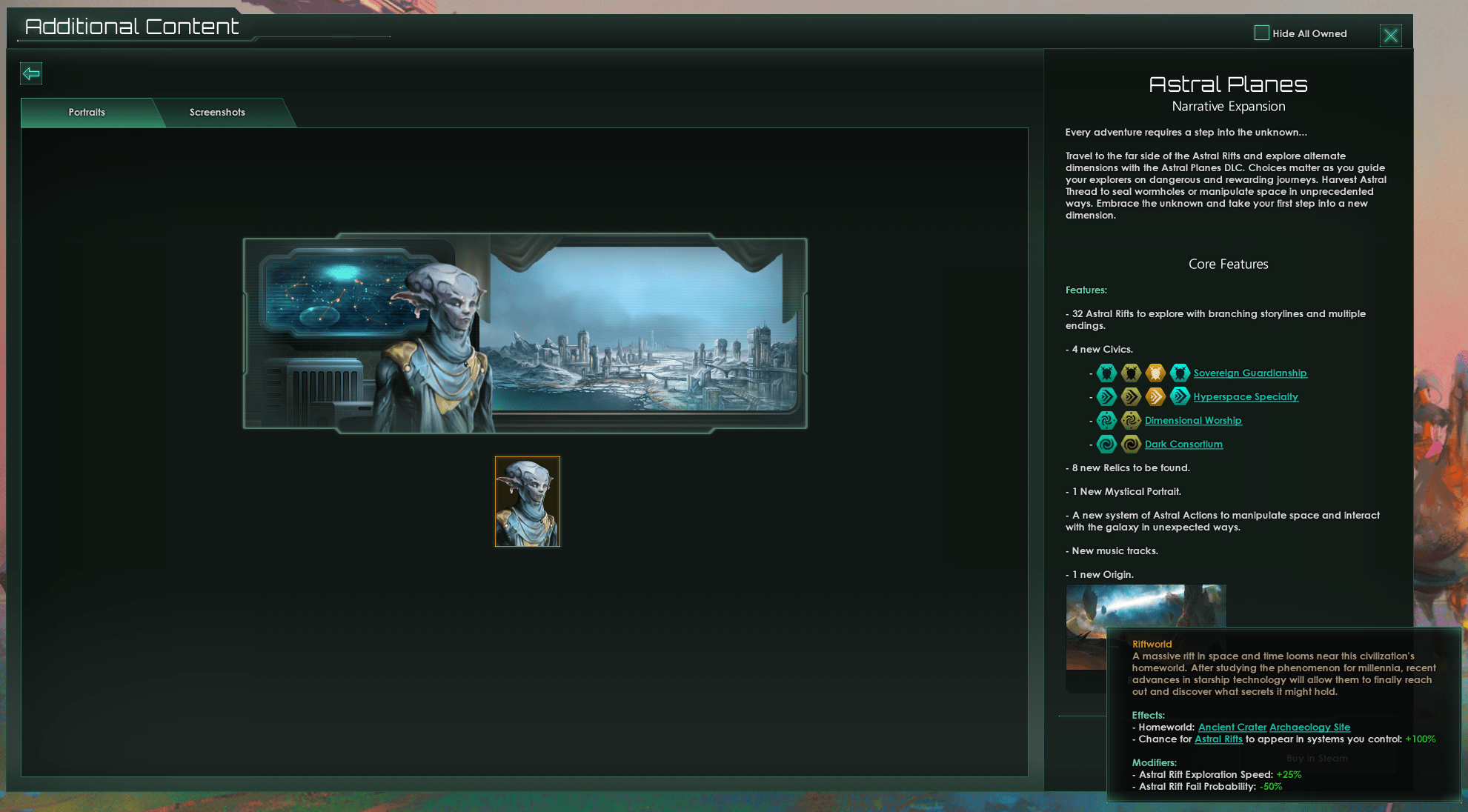Open the Hyperspace Specialty link
Screen dimensions: 1468x812
point(1246,396)
